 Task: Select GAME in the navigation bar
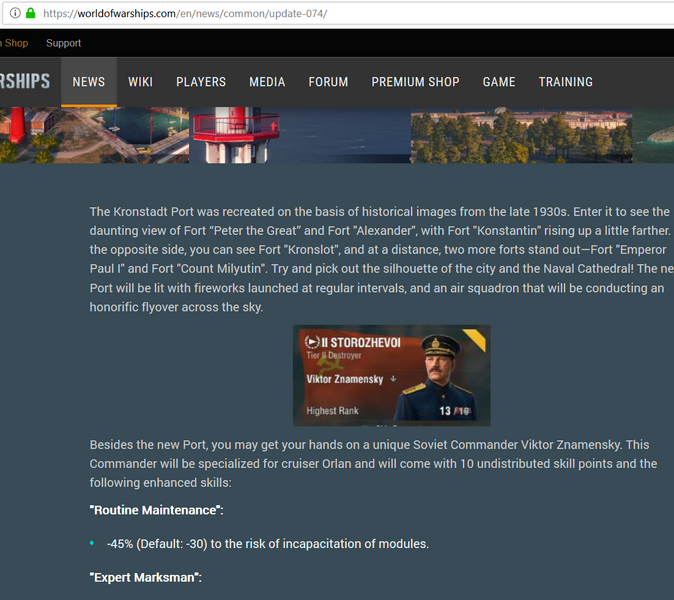point(499,82)
